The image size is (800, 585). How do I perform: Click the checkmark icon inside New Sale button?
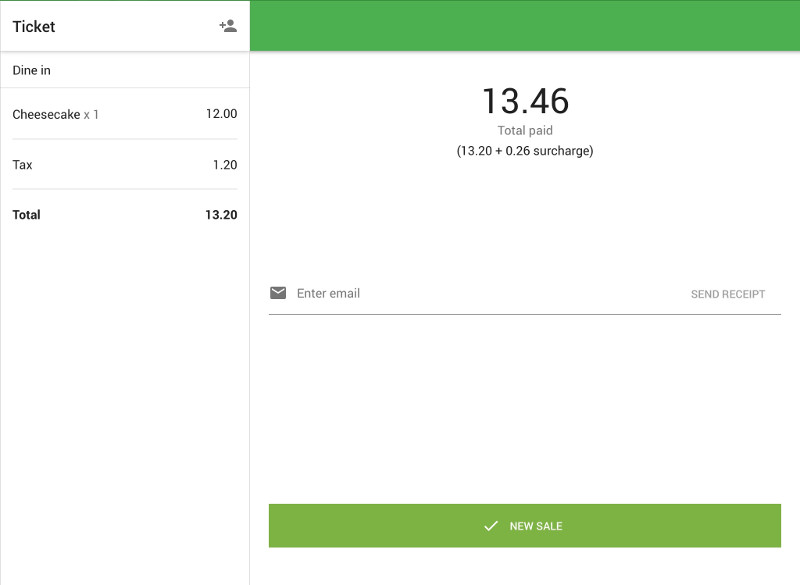489,525
